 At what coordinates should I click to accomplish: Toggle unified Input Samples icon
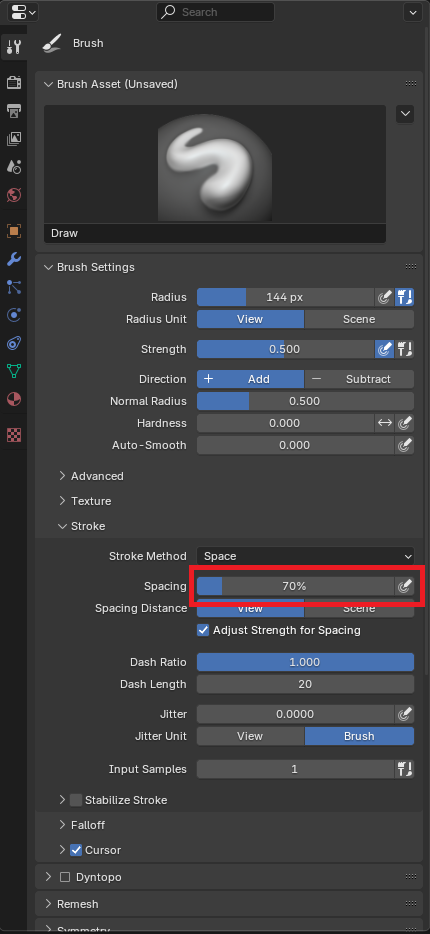click(404, 769)
